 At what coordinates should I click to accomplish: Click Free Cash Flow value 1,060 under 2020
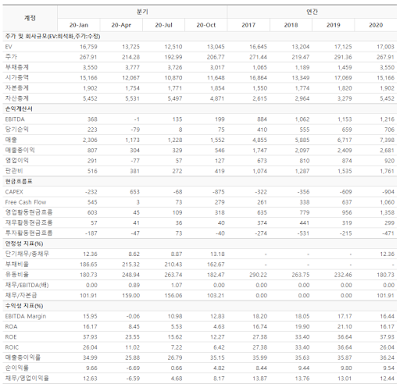(387, 202)
